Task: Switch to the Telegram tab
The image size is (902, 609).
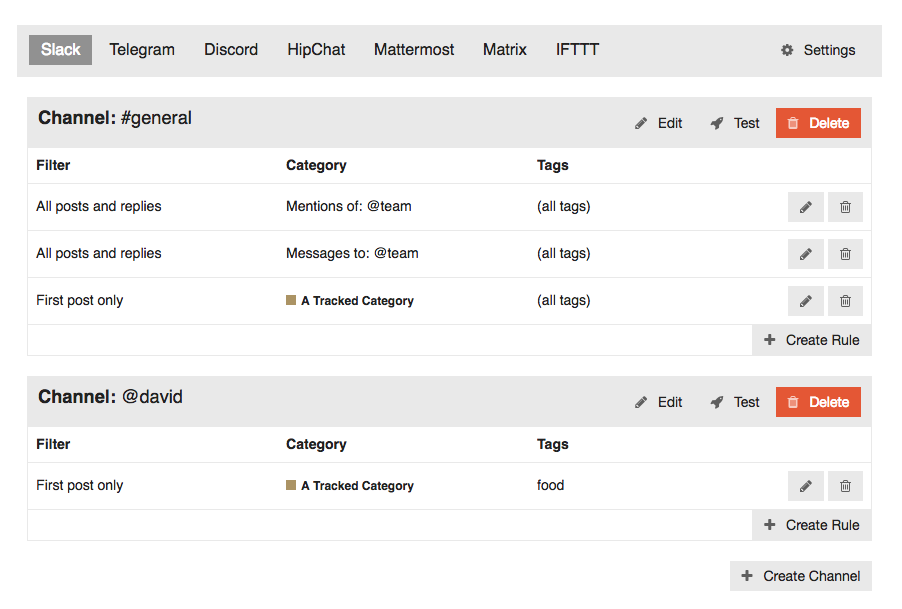Action: (142, 50)
